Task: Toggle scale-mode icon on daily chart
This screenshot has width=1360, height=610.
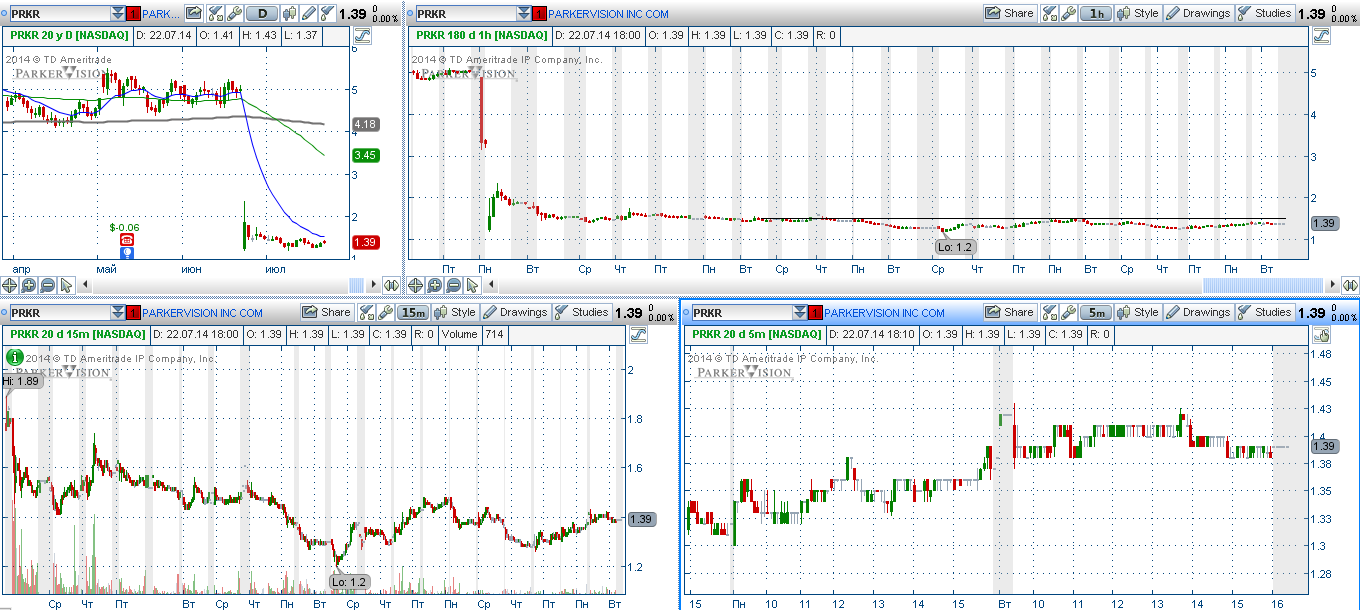Action: (x=362, y=35)
